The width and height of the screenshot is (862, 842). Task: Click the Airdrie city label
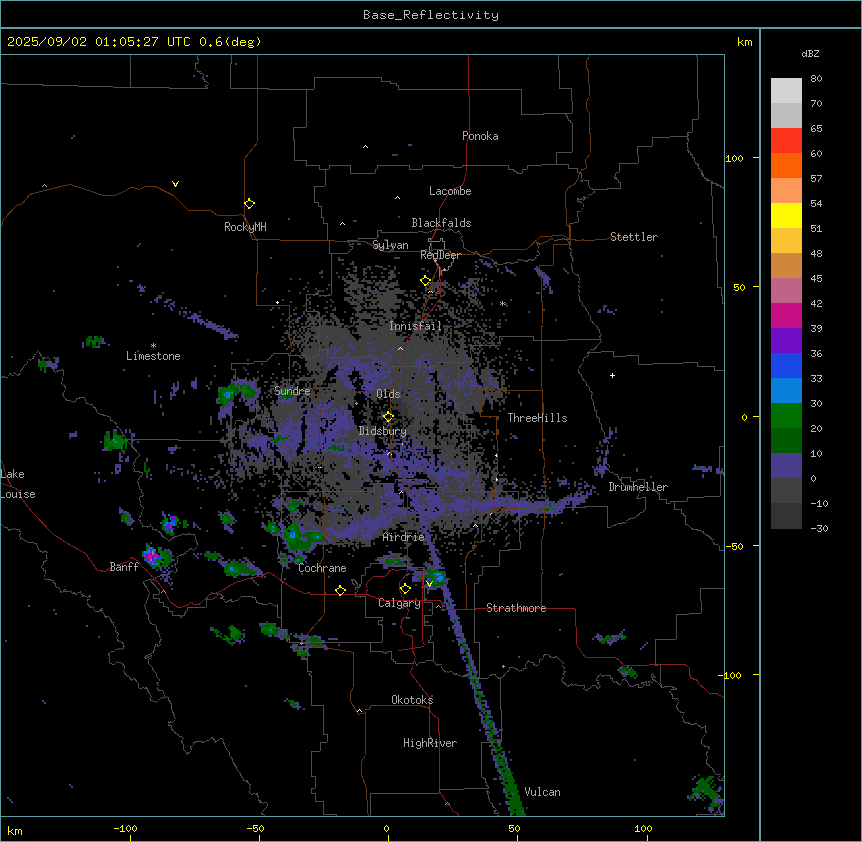pos(403,537)
